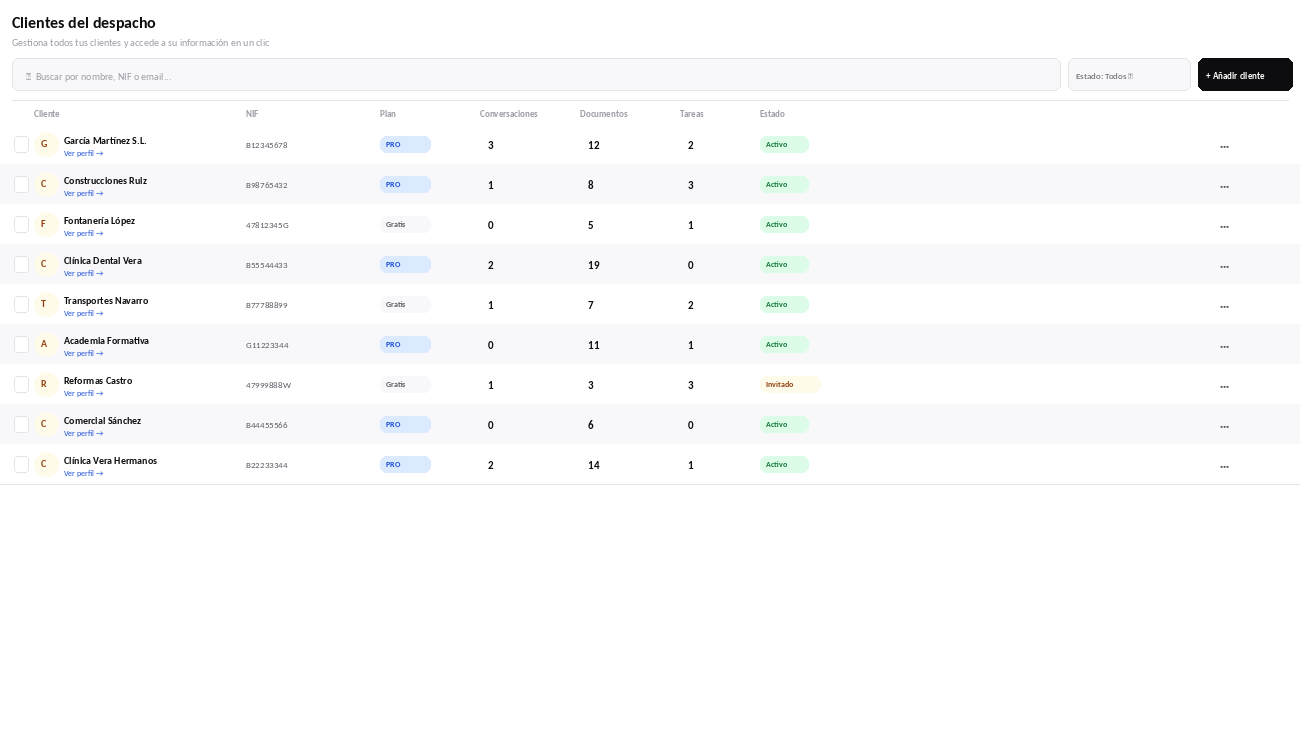
Task: Open more options for Academia Formativa
Action: coord(1224,346)
